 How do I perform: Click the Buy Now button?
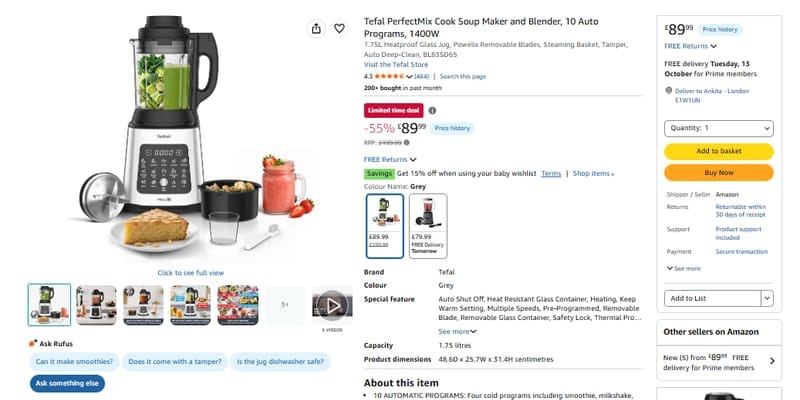(718, 173)
